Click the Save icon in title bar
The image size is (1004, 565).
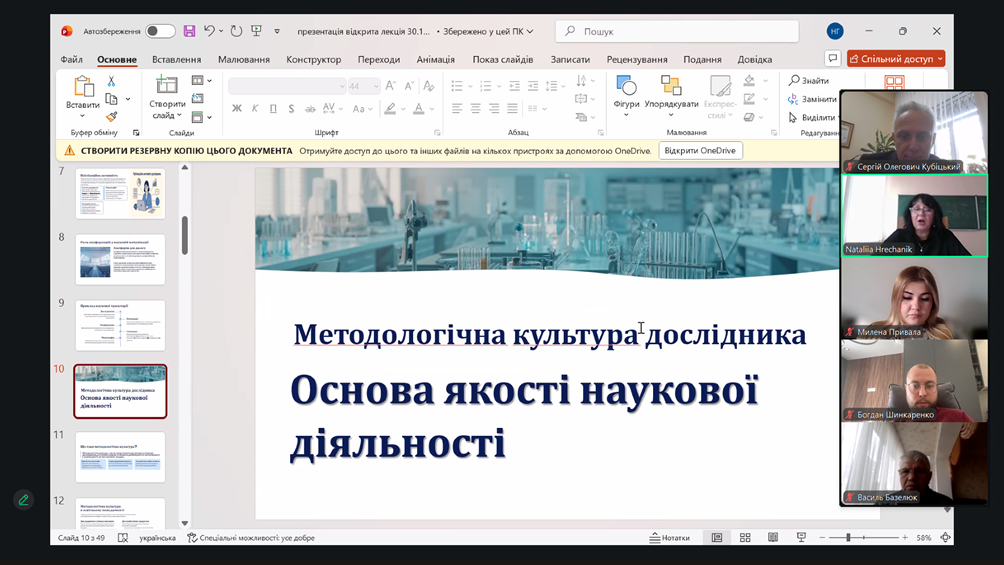189,31
